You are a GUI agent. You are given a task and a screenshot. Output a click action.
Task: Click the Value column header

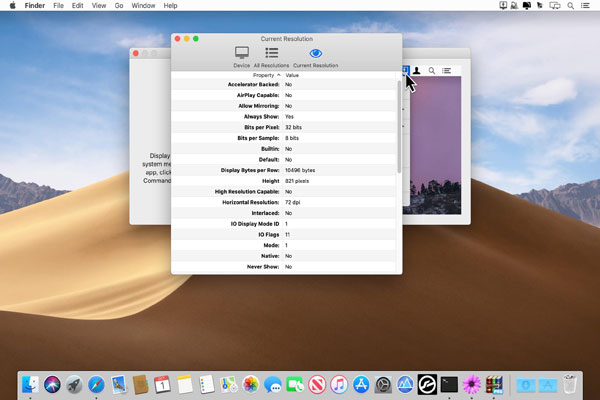(292, 75)
